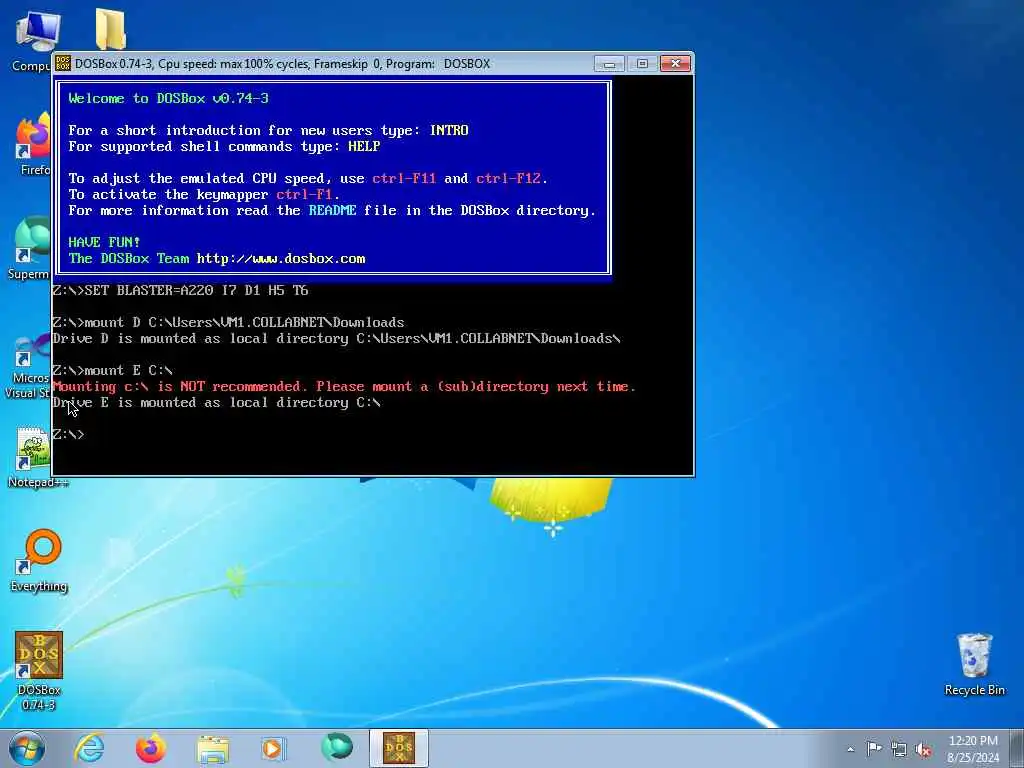Open the Supermium desktop shortcut

click(x=30, y=248)
